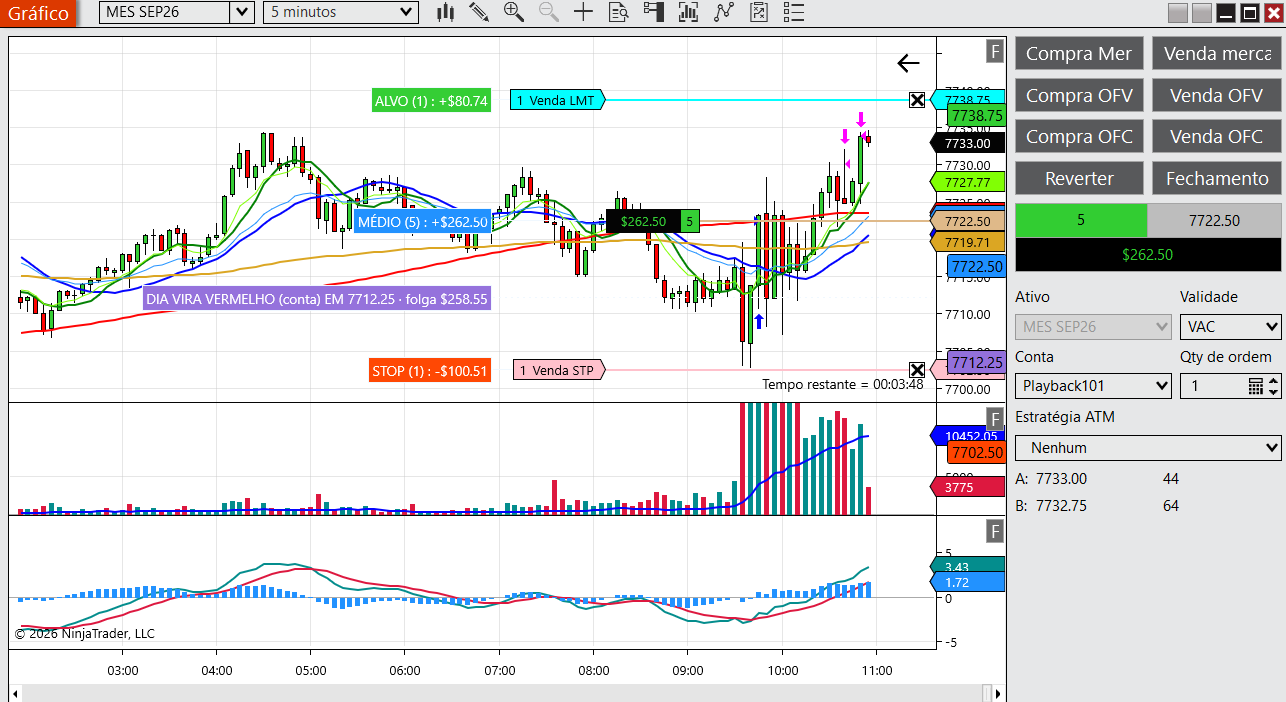Viewport: 1286px width, 702px height.
Task: Click the Tempo restante countdown text
Action: pos(843,384)
